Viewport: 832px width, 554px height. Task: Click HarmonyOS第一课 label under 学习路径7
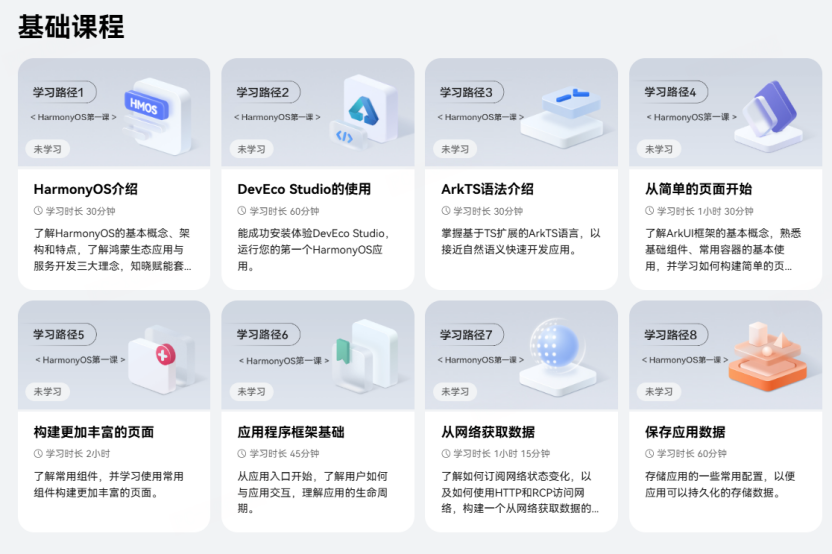click(x=481, y=360)
